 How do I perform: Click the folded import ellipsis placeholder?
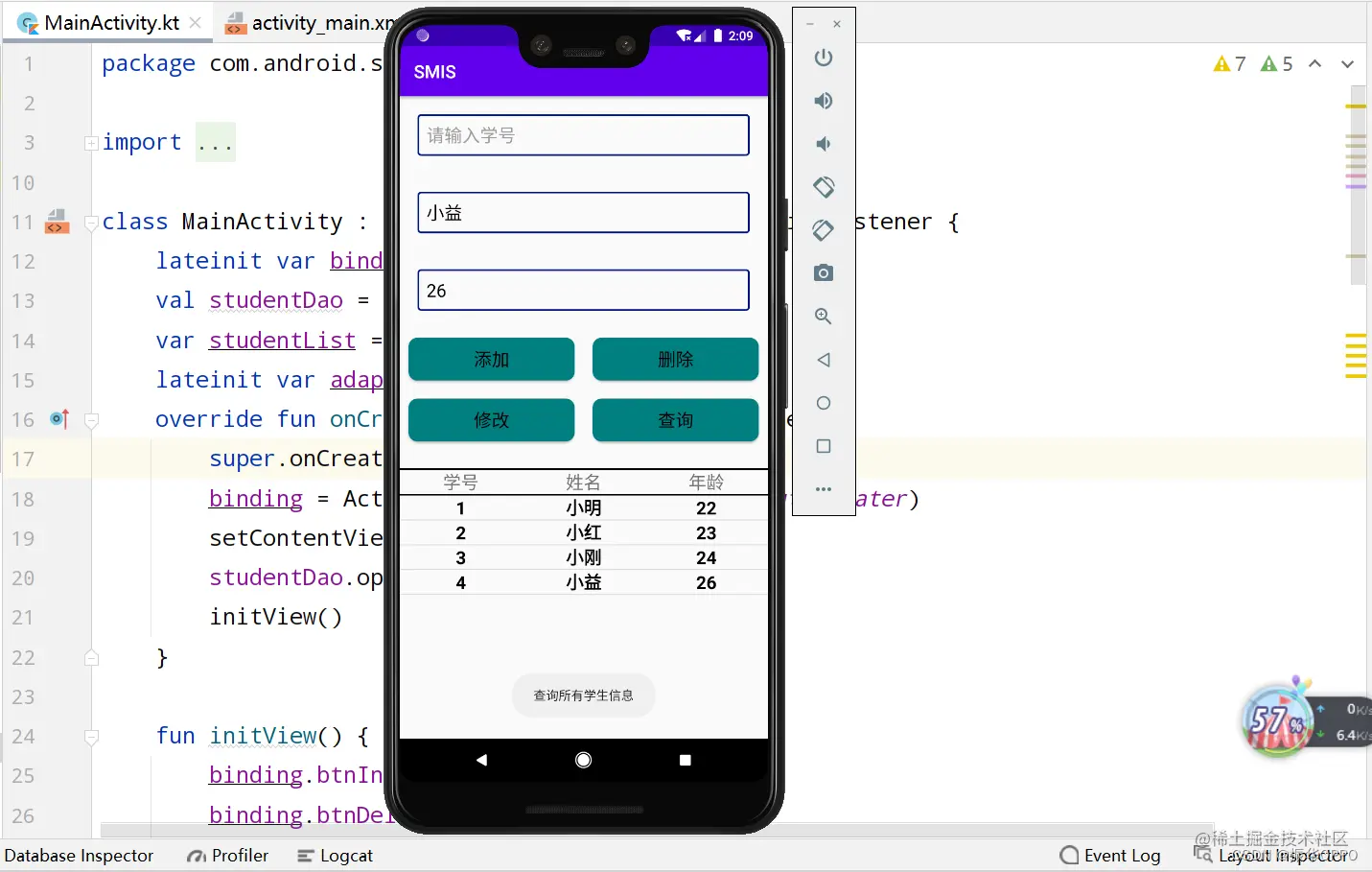pyautogui.click(x=215, y=143)
